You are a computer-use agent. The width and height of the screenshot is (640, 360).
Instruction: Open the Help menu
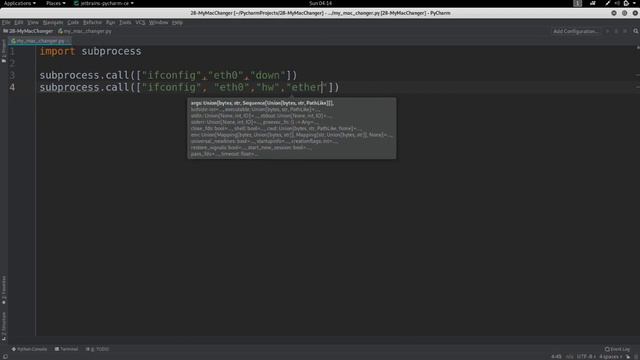(x=177, y=22)
